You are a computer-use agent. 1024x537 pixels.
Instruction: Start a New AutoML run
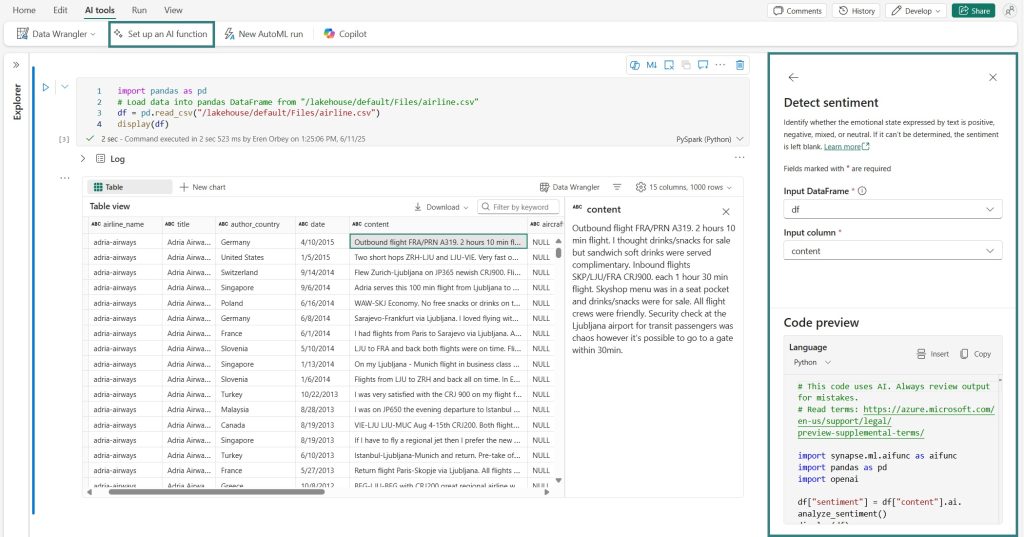point(264,34)
